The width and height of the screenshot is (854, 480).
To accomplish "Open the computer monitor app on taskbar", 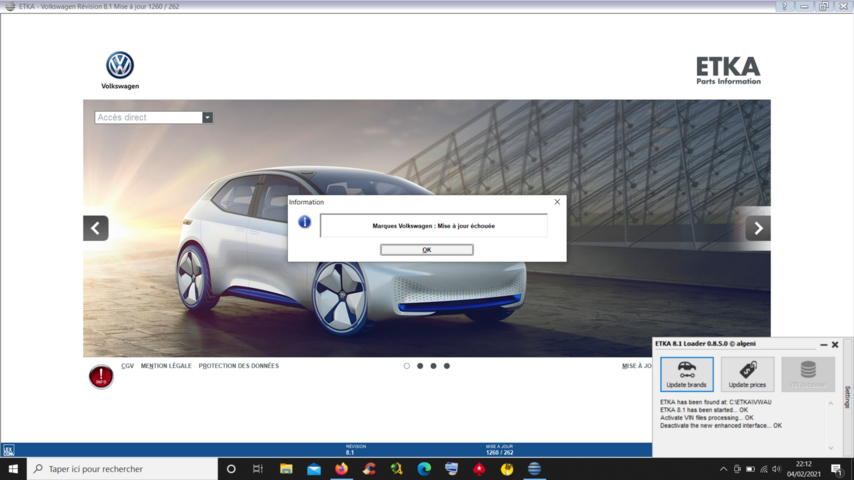I will point(452,469).
